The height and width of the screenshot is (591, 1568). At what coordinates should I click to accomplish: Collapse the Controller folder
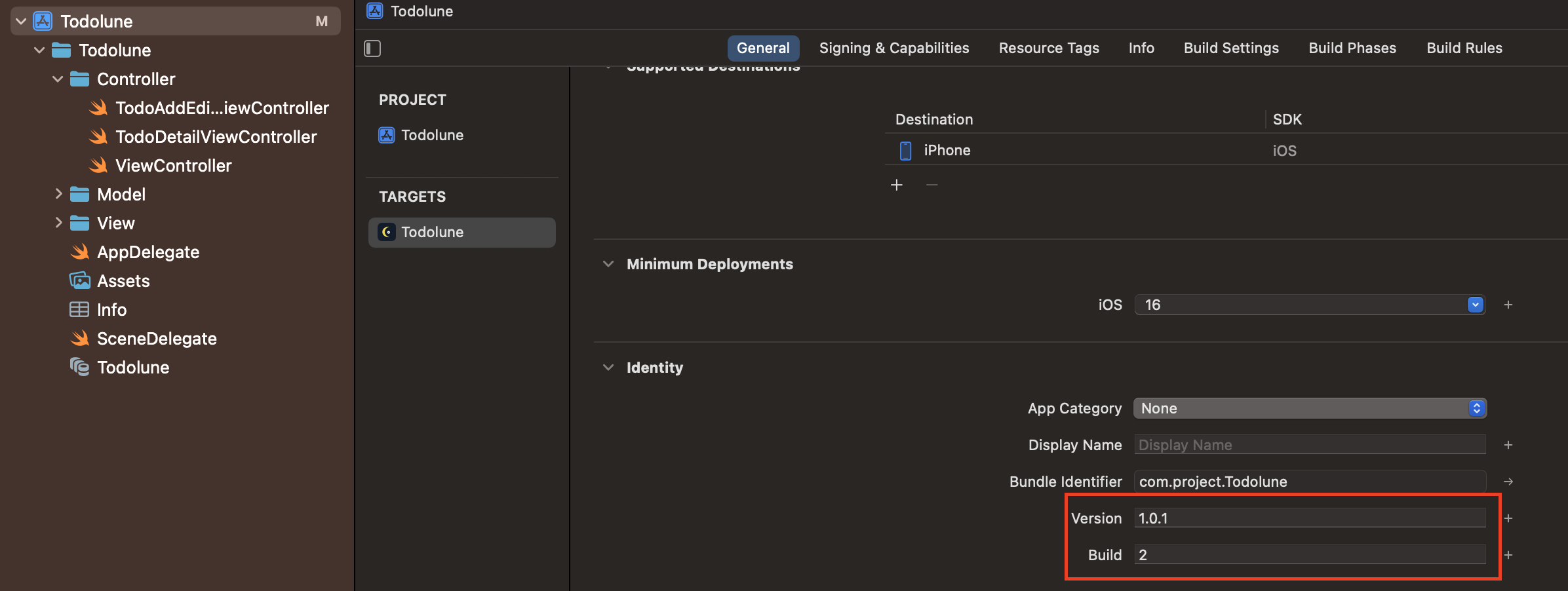tap(58, 79)
